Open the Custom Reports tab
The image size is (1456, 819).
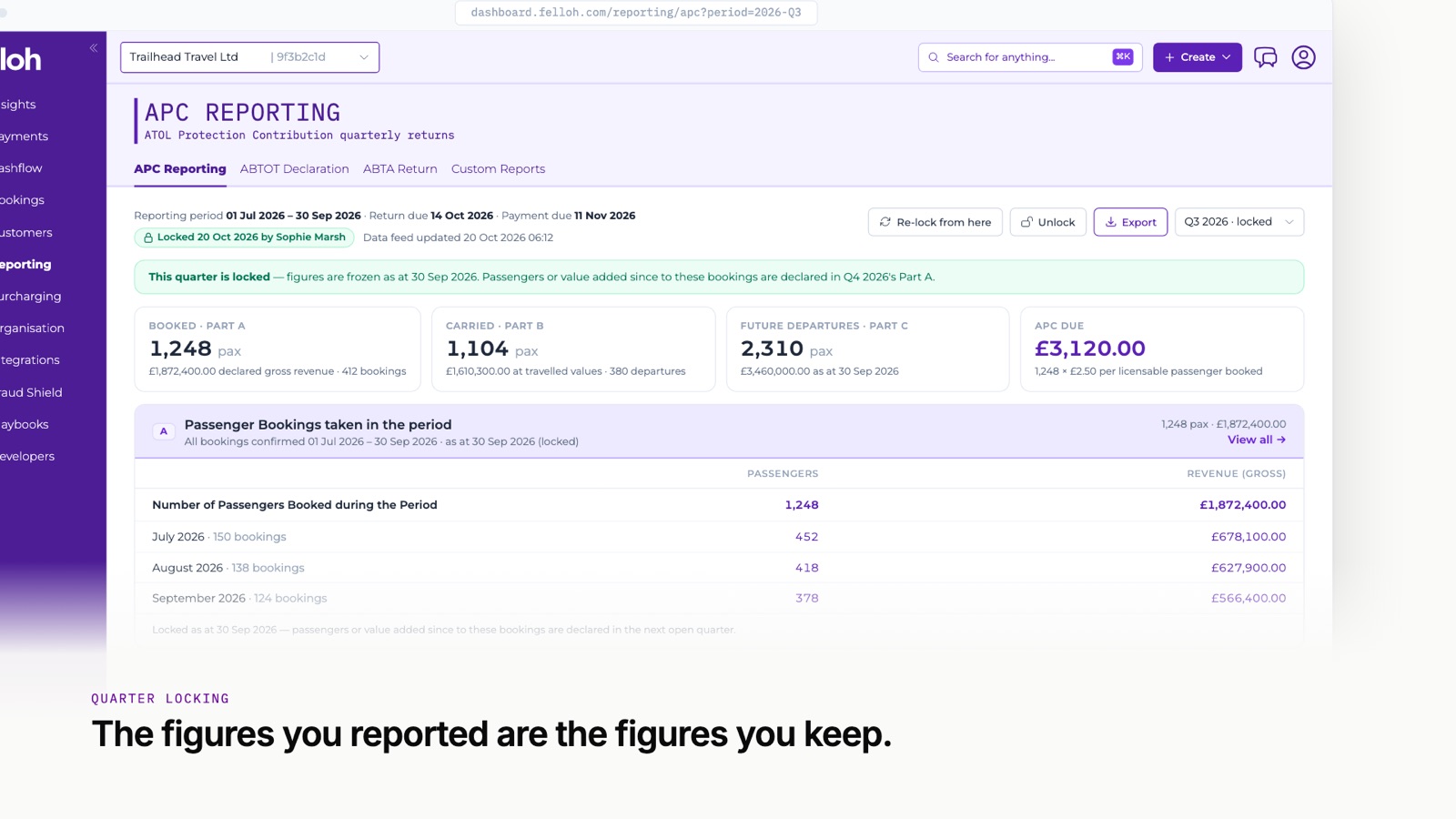pyautogui.click(x=498, y=169)
